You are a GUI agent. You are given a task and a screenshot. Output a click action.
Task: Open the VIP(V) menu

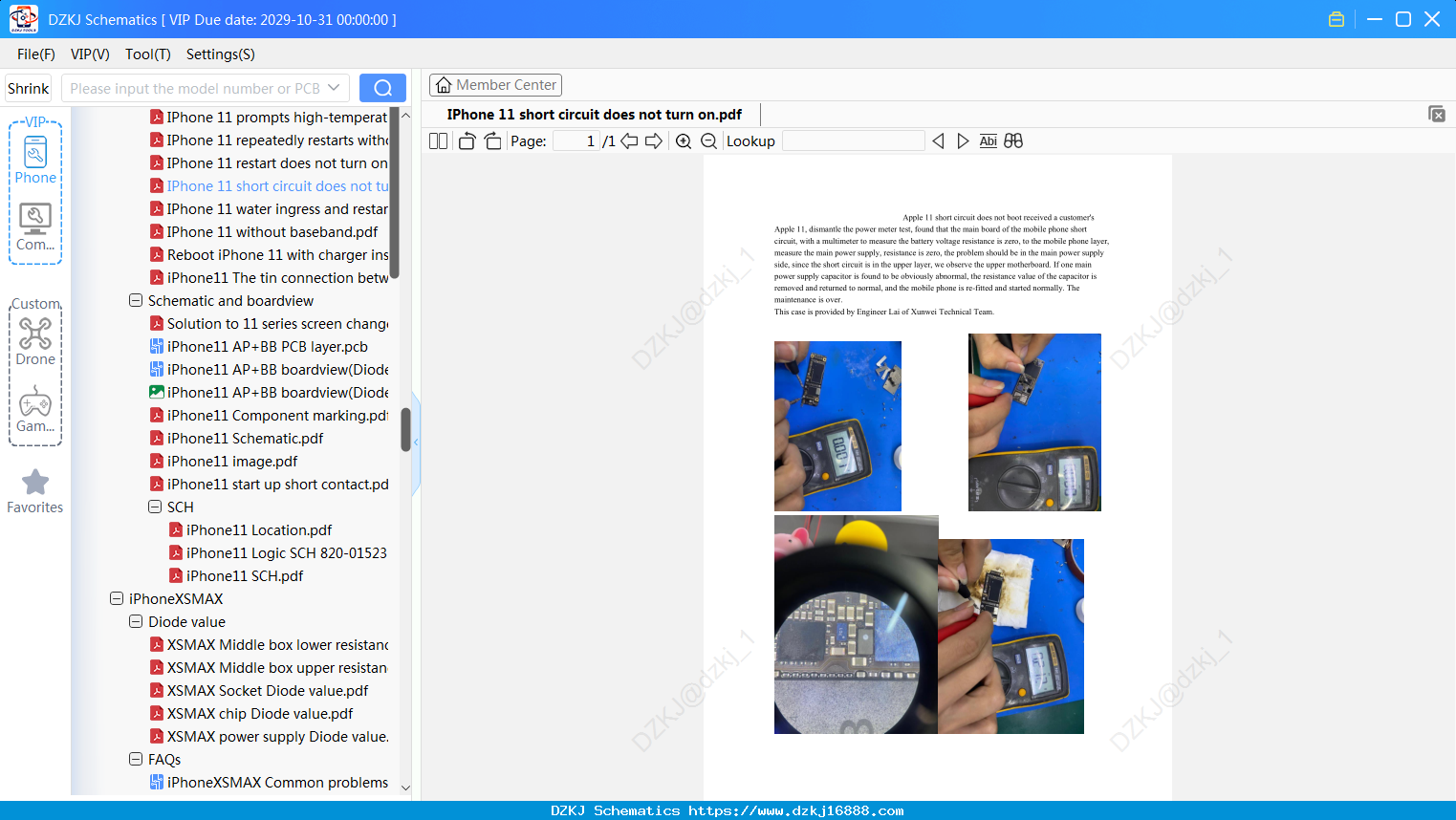pos(90,54)
